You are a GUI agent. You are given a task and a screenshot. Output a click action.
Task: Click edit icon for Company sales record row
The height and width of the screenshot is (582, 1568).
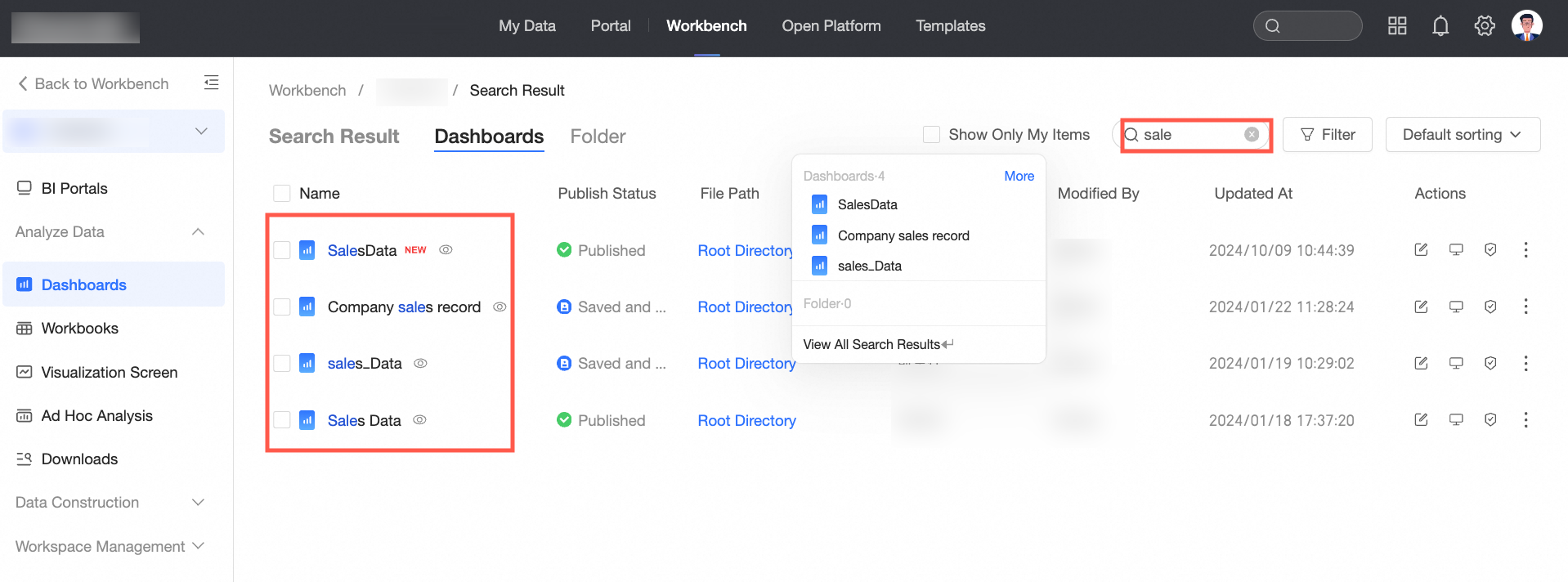point(1421,307)
